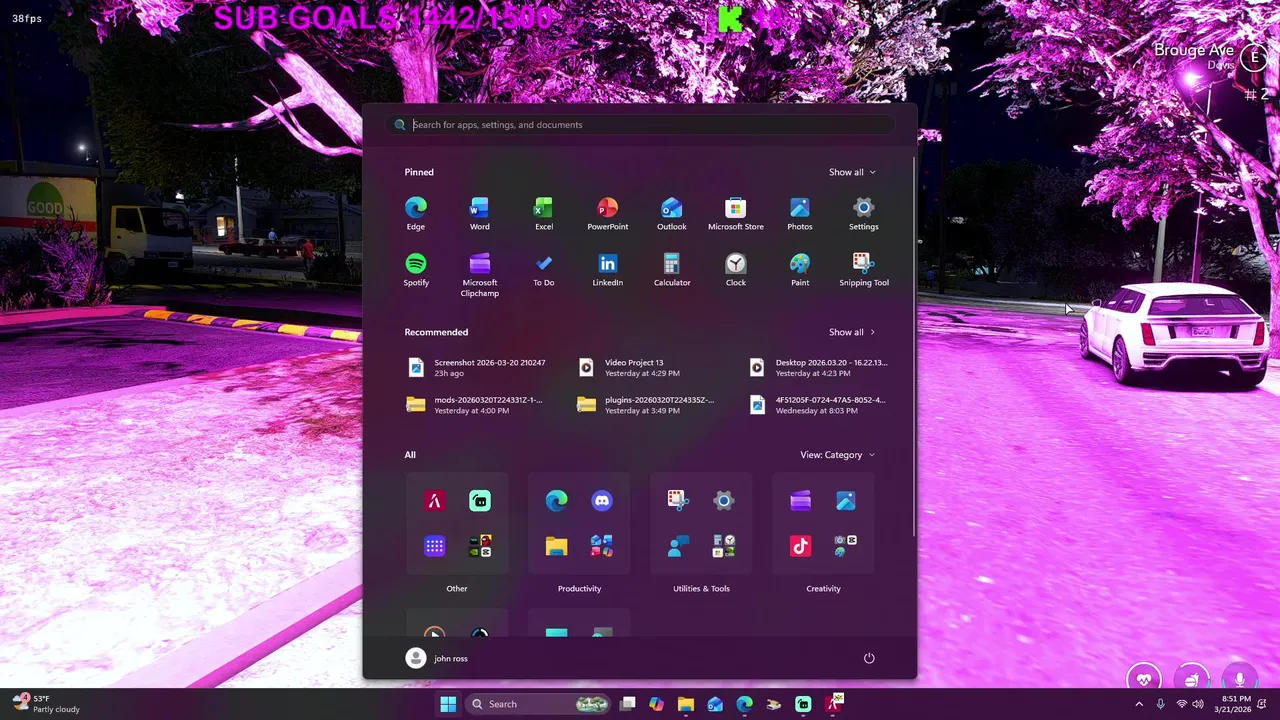Screen dimensions: 1280x720
Task: Show all recommended items
Action: 852,332
